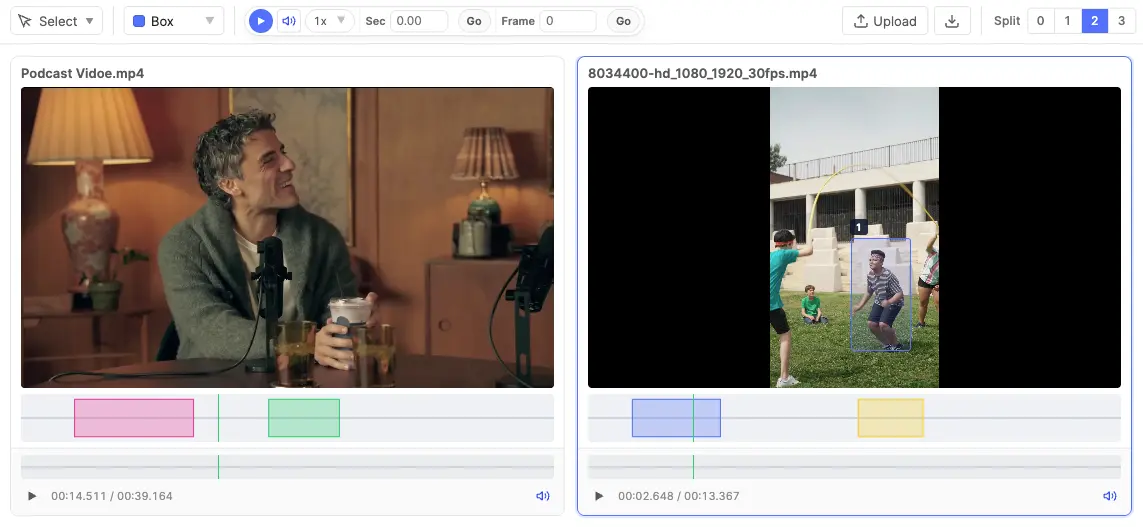The height and width of the screenshot is (527, 1143).
Task: Select the pink segment on Podcast timeline
Action: (x=134, y=418)
